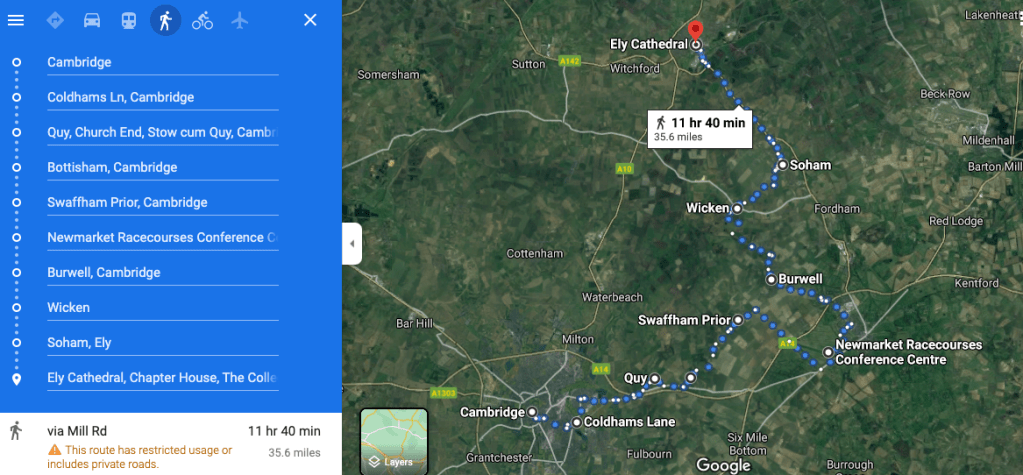Edit the Cambridge starting point field
The width and height of the screenshot is (1023, 475).
(162, 63)
